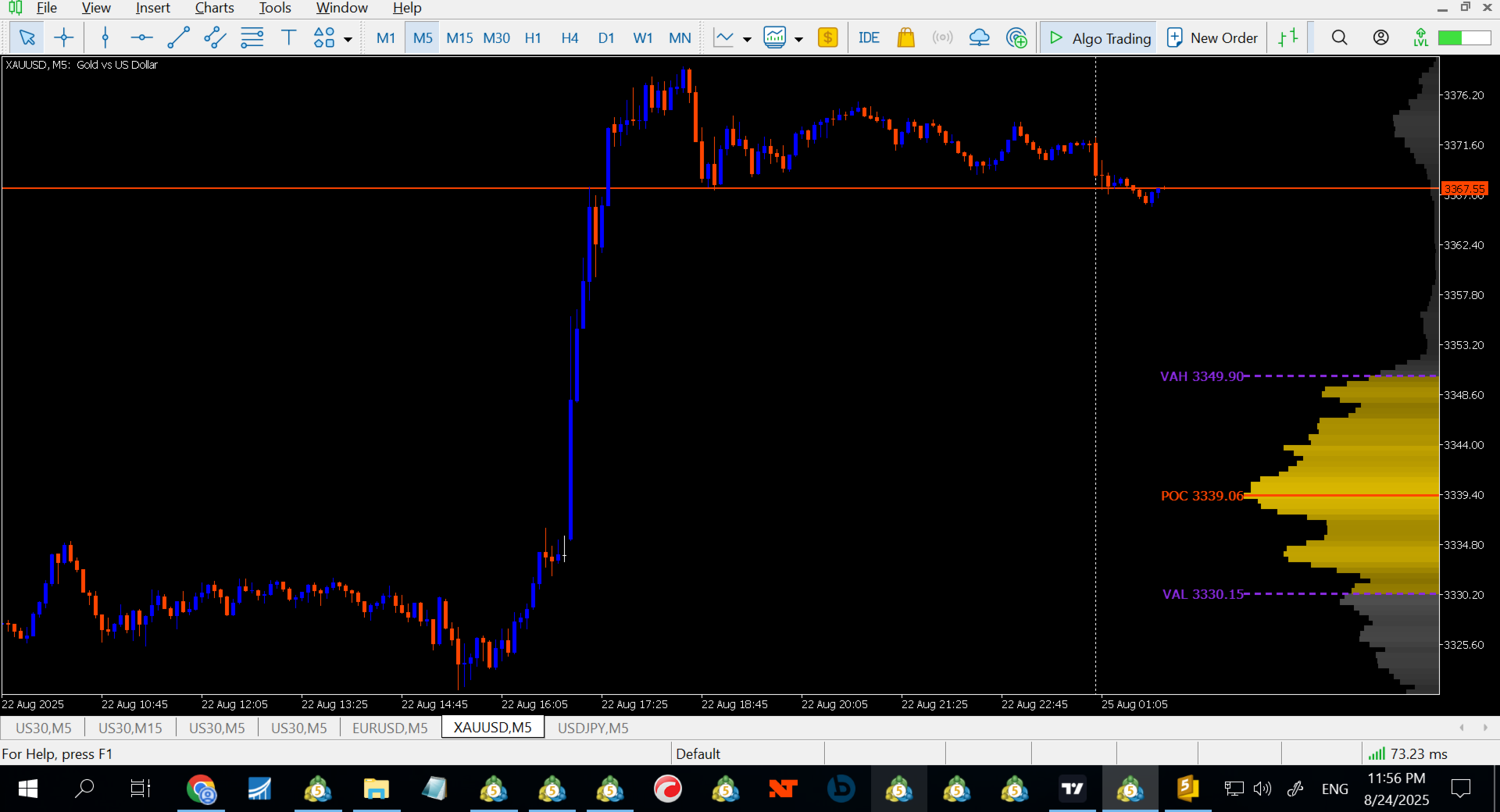Expand the shapes tool dropdown arrow
Viewport: 1500px width, 812px height.
point(348,38)
